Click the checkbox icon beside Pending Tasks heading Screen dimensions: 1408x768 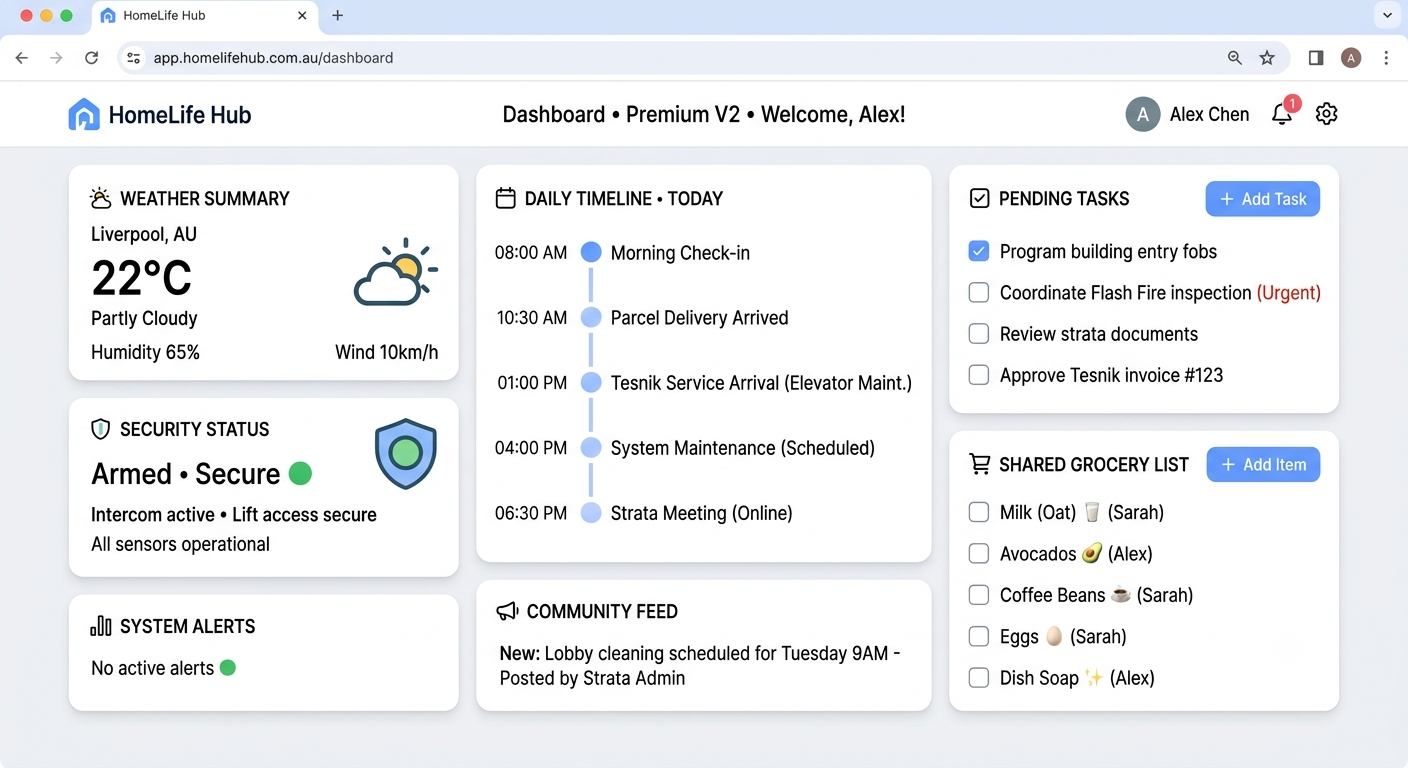tap(979, 198)
